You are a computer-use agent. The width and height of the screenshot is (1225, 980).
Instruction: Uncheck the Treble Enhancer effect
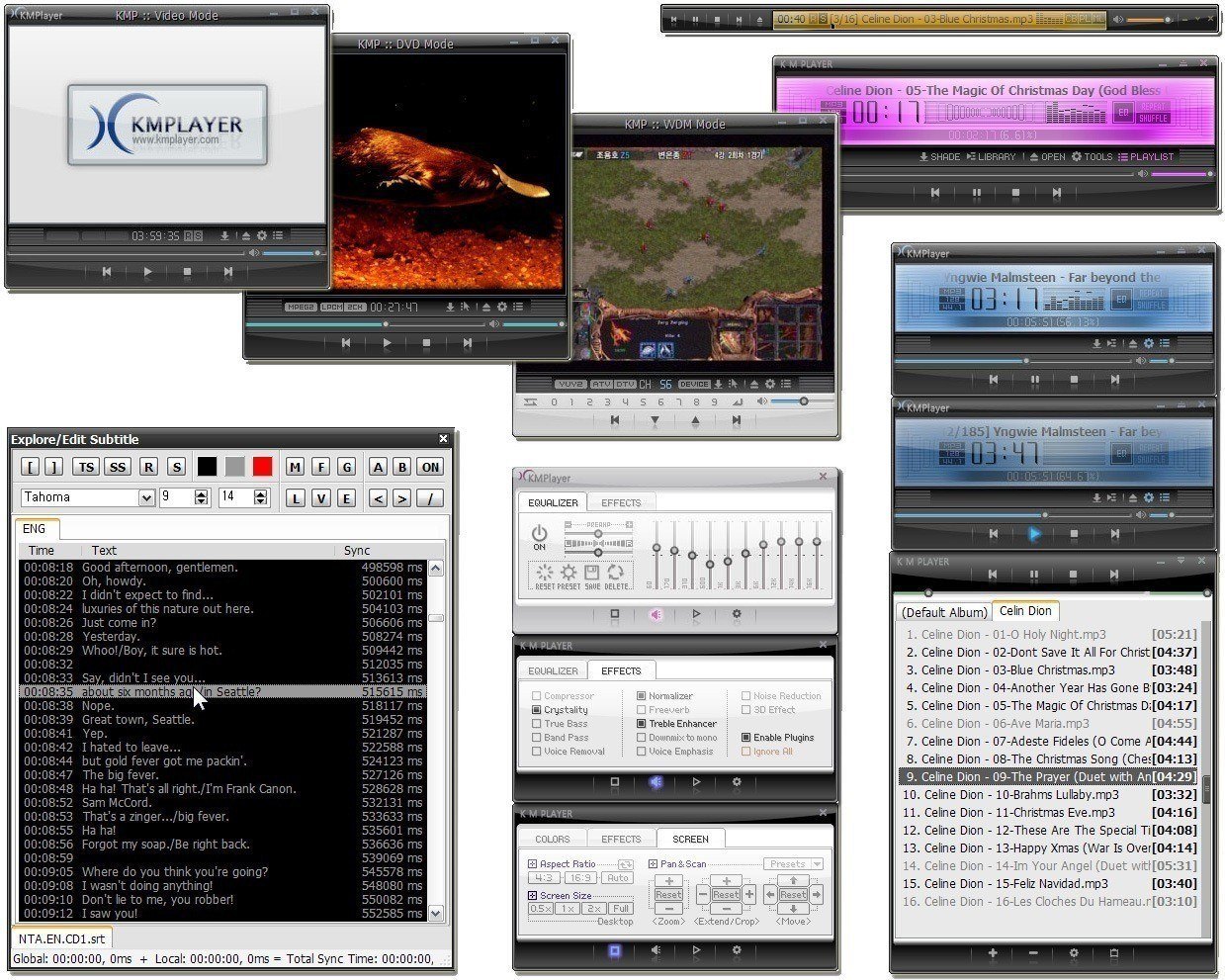pos(641,724)
